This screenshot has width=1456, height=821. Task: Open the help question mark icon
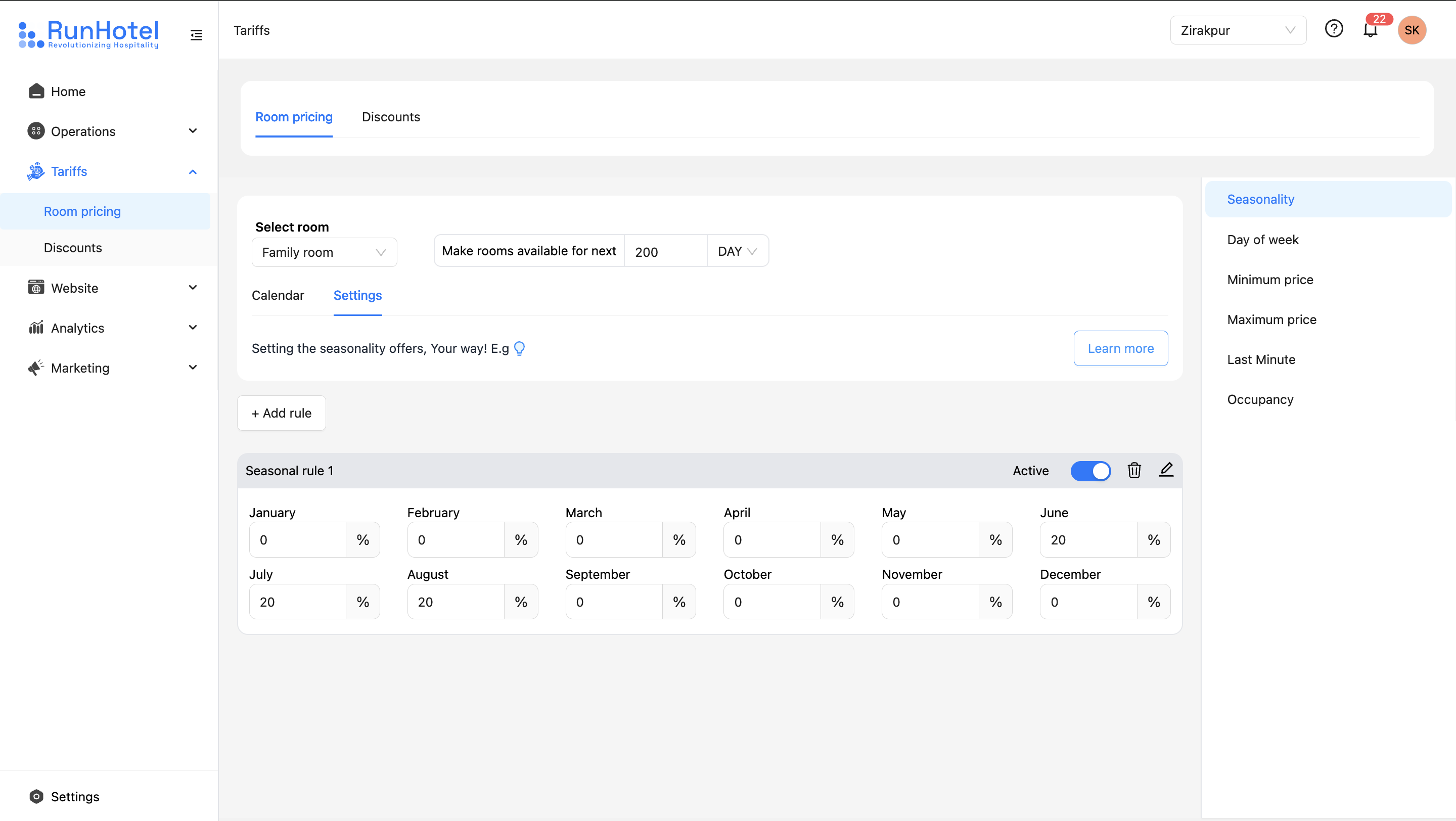click(x=1334, y=28)
